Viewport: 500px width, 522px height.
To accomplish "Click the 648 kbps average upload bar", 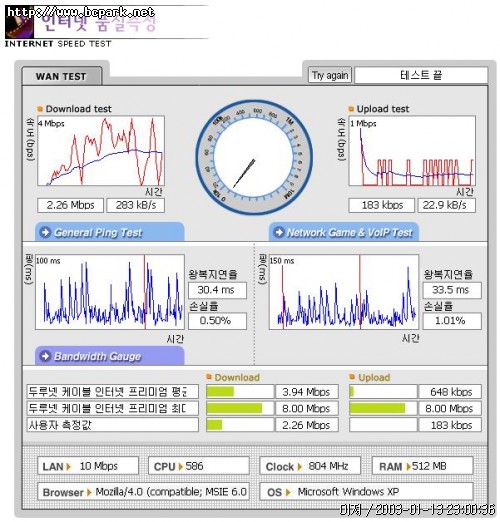I will click(x=383, y=392).
